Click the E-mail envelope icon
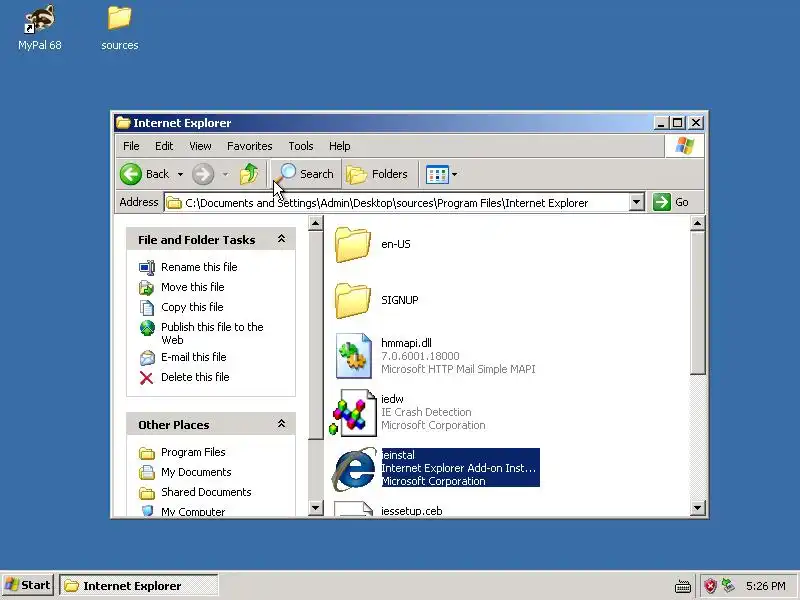The width and height of the screenshot is (800, 600). tap(147, 358)
